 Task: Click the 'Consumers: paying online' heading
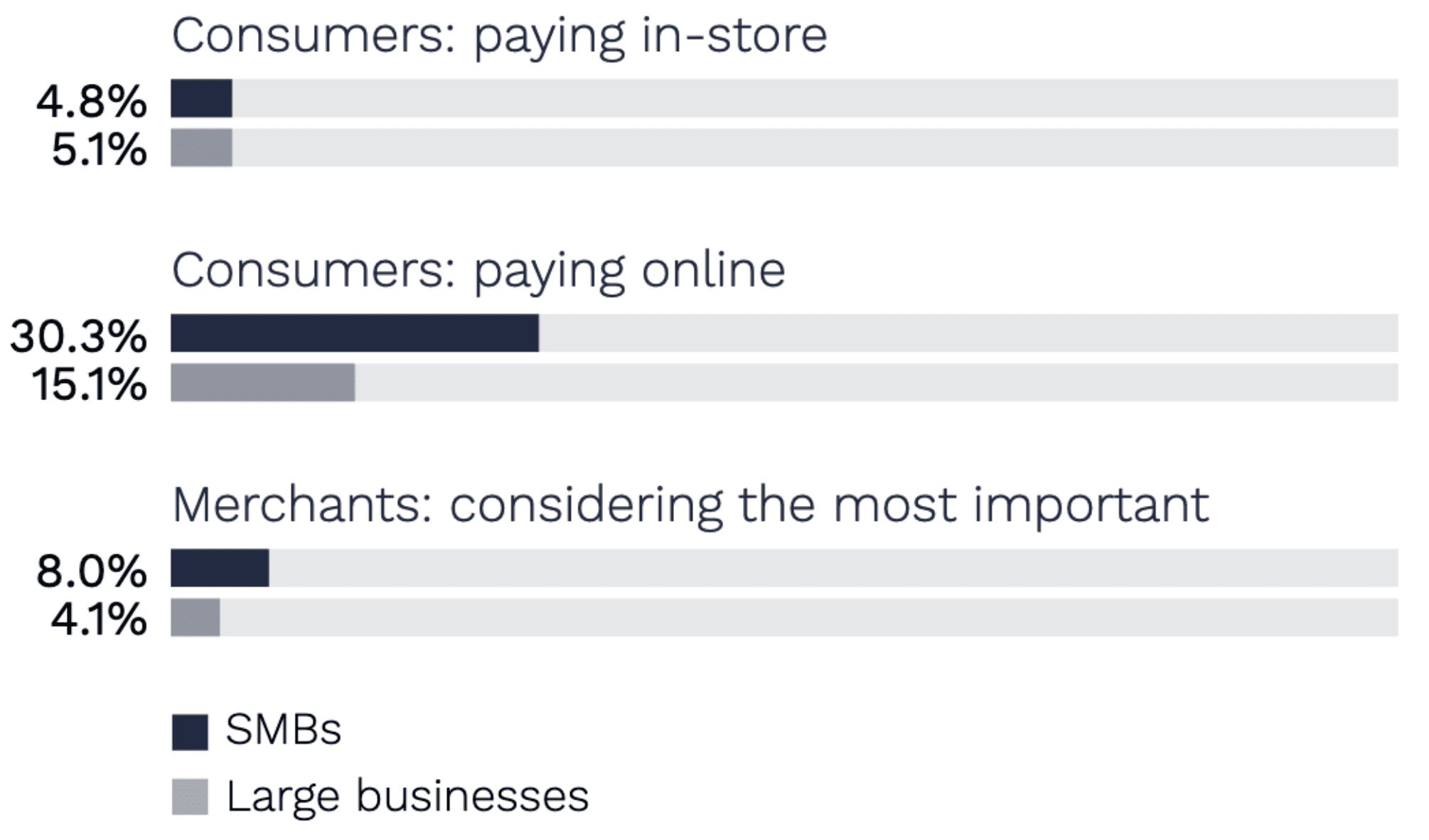click(x=478, y=271)
